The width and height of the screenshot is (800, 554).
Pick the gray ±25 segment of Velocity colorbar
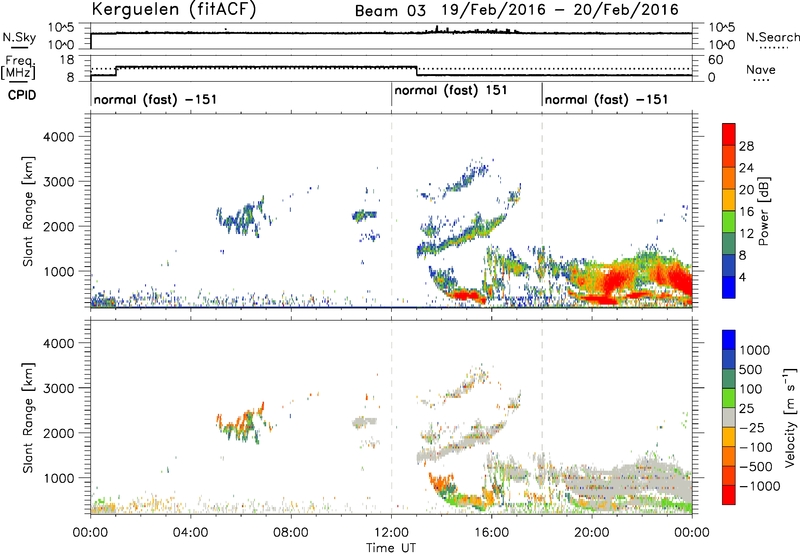pyautogui.click(x=729, y=418)
